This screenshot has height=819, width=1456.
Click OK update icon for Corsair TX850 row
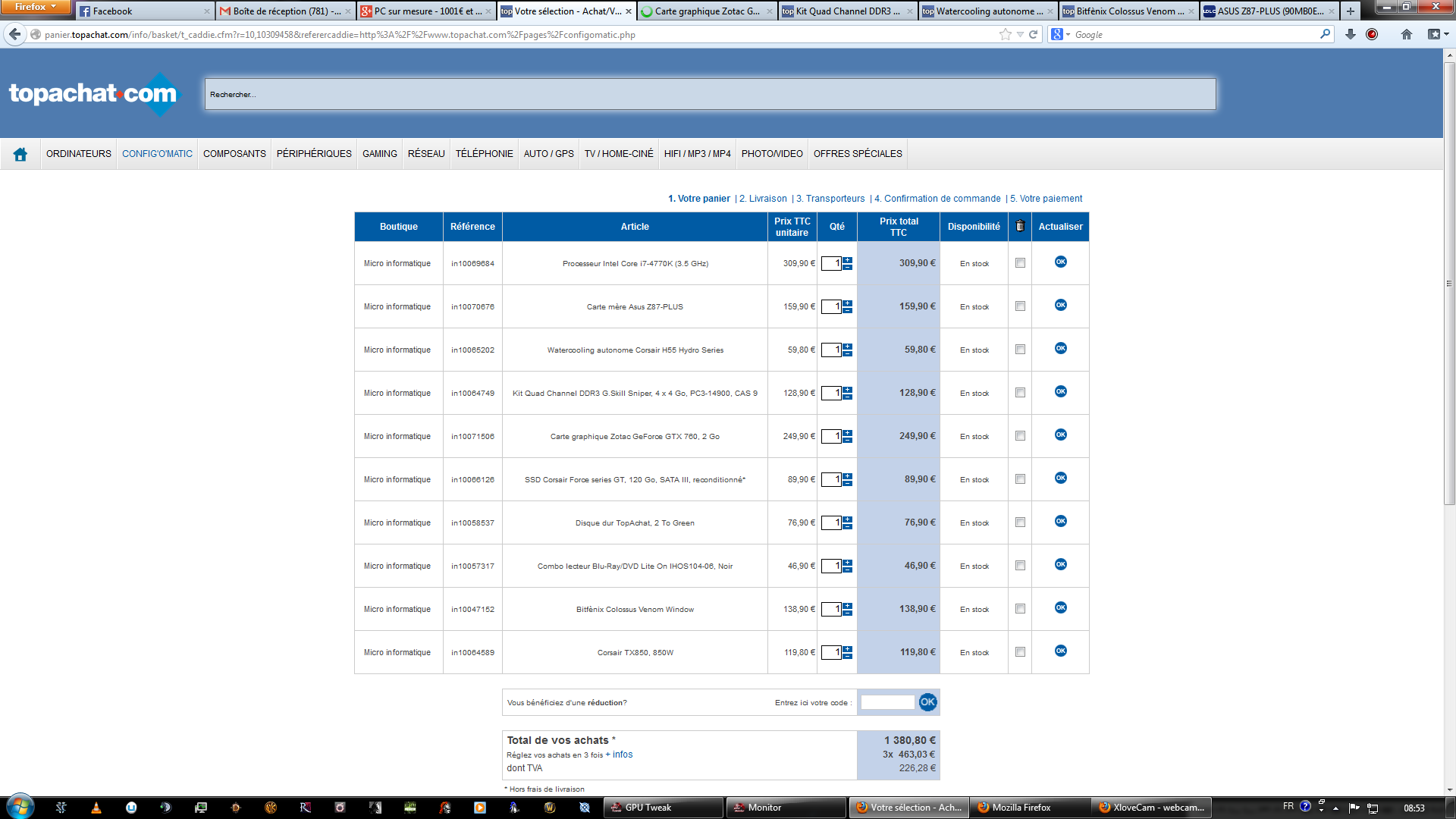click(x=1060, y=651)
